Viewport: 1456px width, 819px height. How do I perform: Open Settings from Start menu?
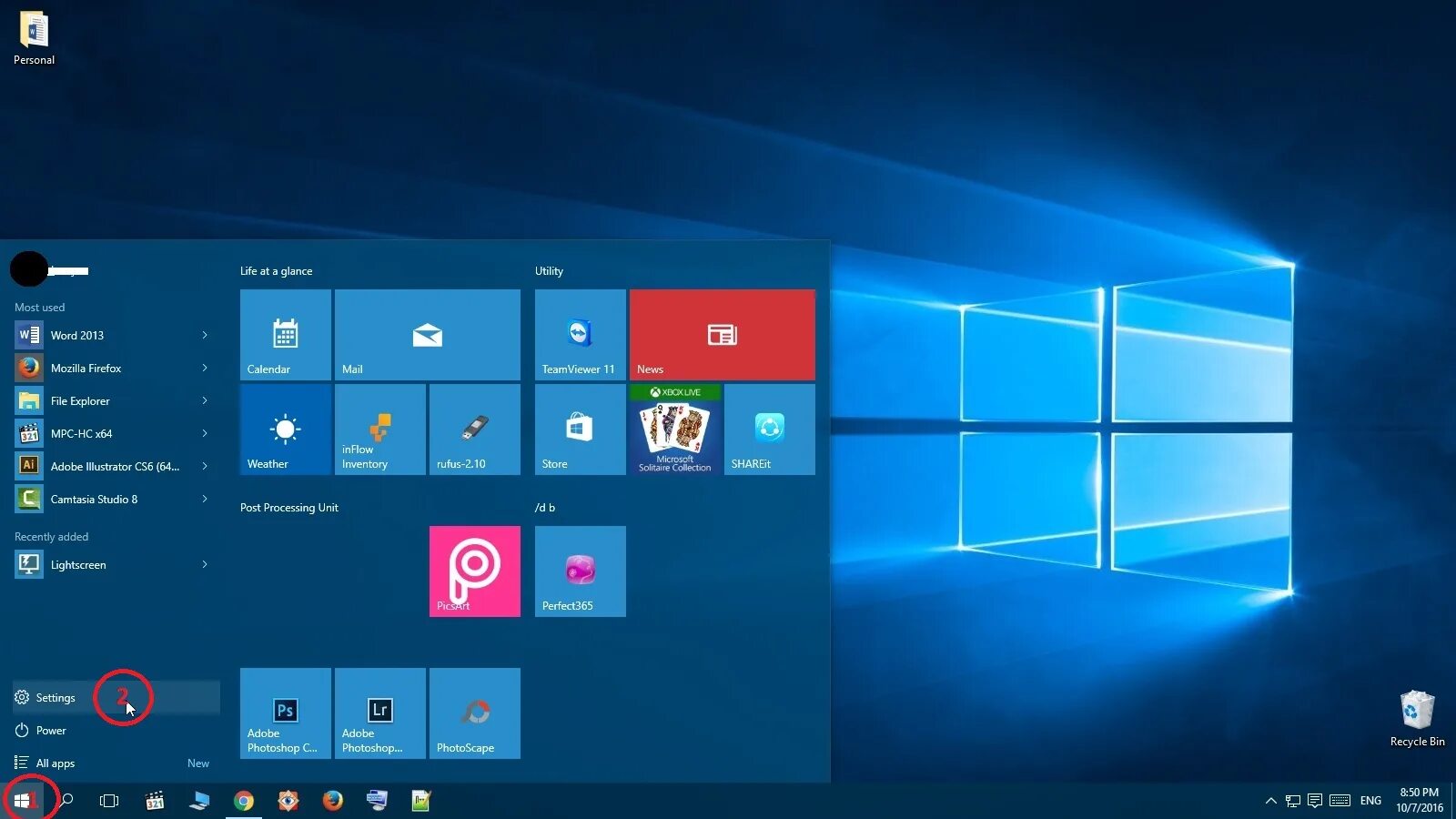pos(116,698)
